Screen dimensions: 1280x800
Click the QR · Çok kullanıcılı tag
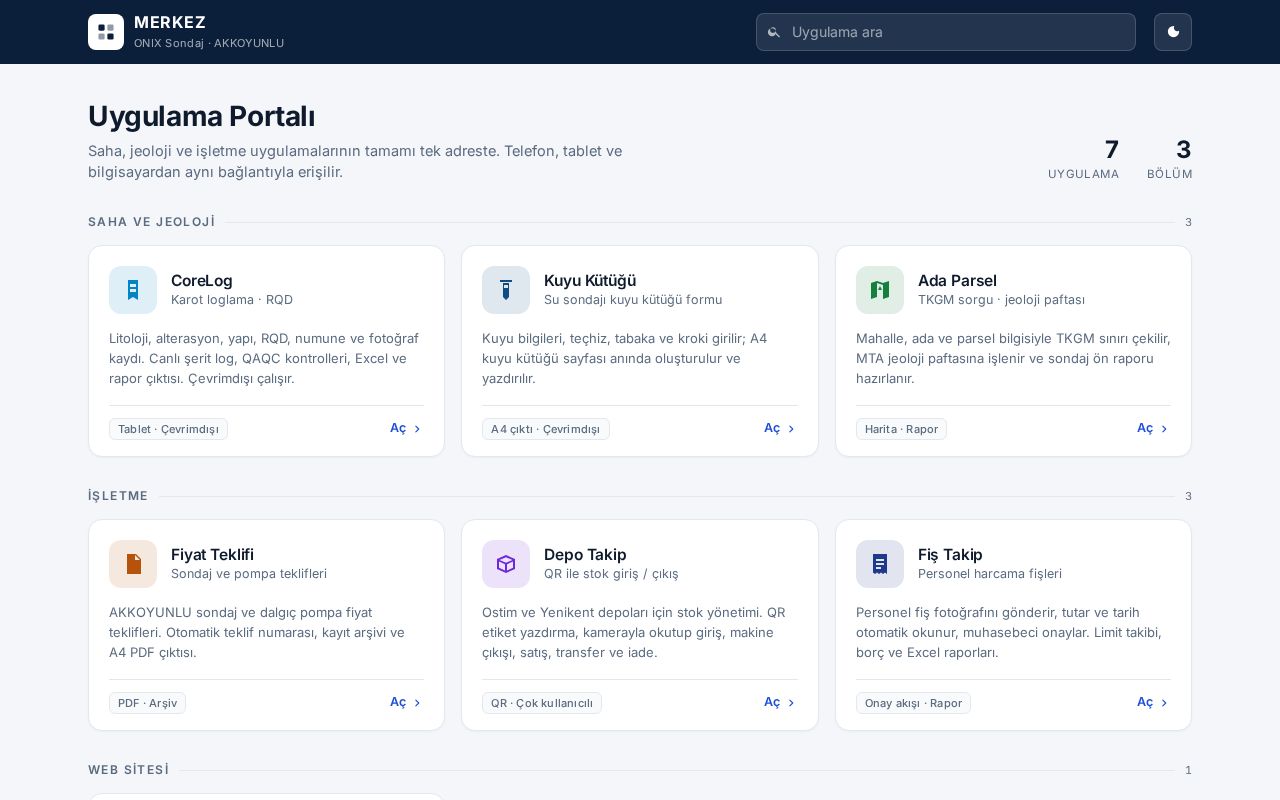[x=542, y=703]
